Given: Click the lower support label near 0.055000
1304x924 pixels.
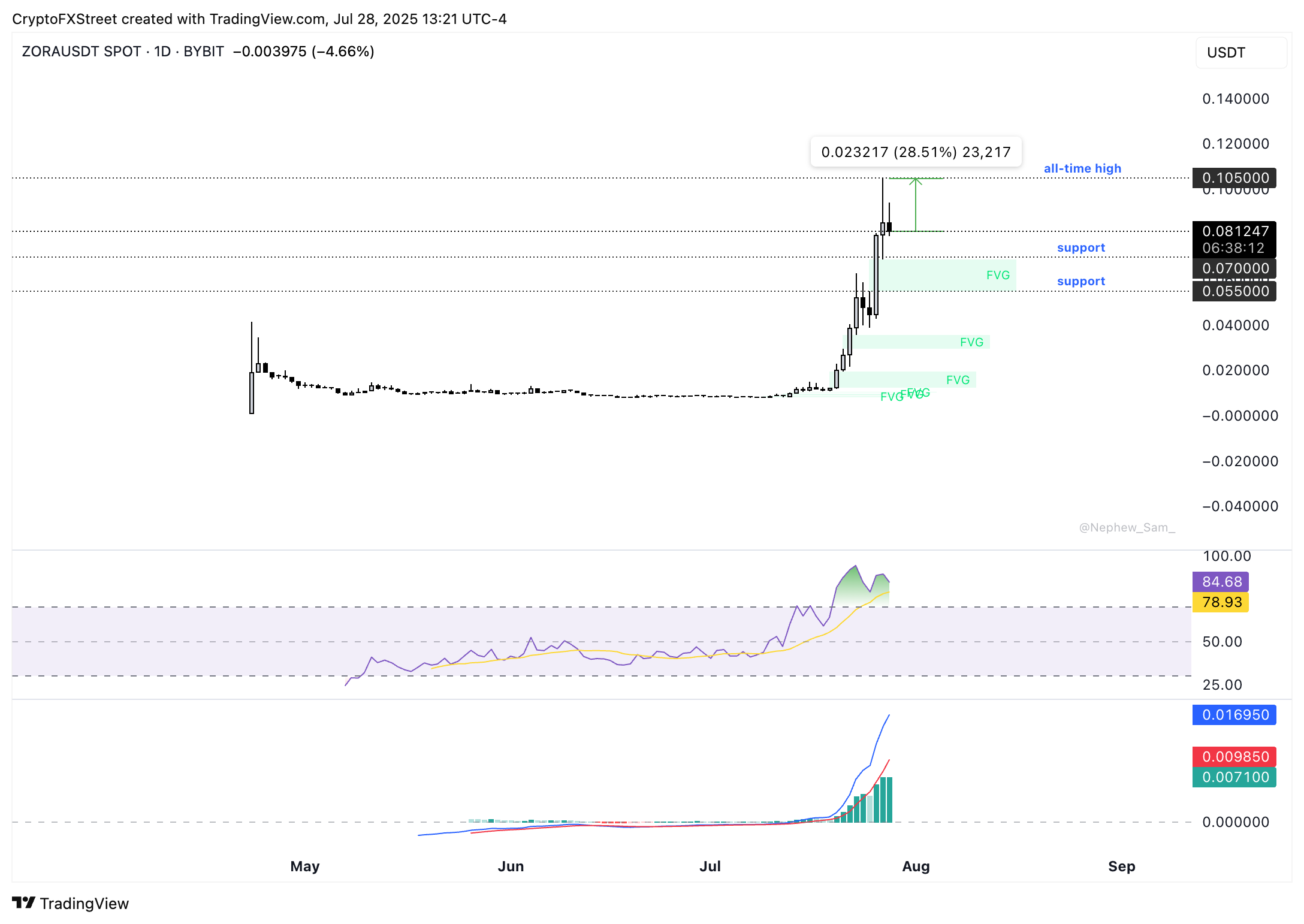Looking at the screenshot, I should click(x=1080, y=281).
